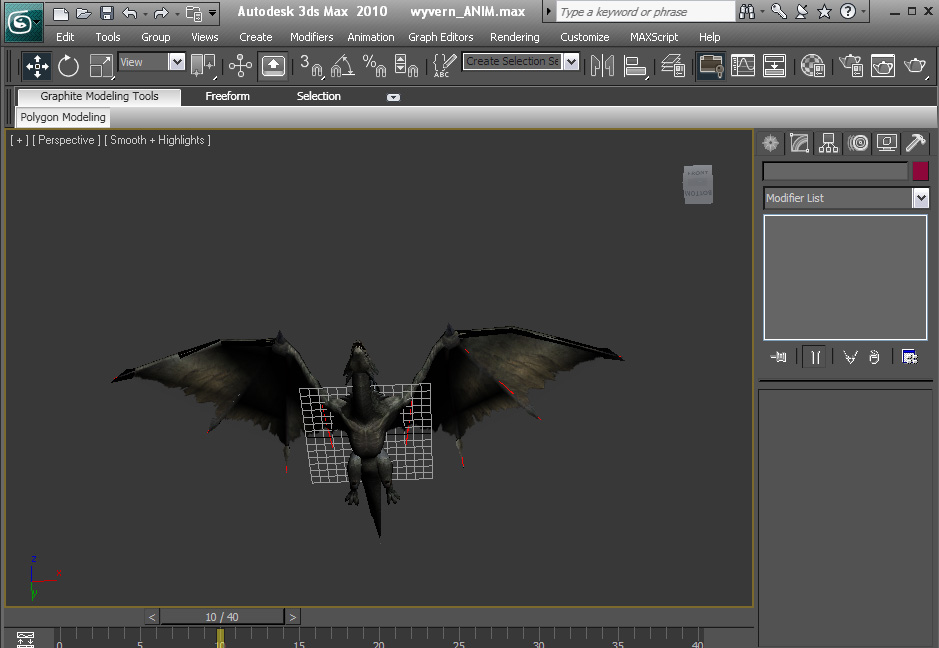The width and height of the screenshot is (939, 648).
Task: Open the reference coordinate system View dropdown
Action: [x=176, y=62]
